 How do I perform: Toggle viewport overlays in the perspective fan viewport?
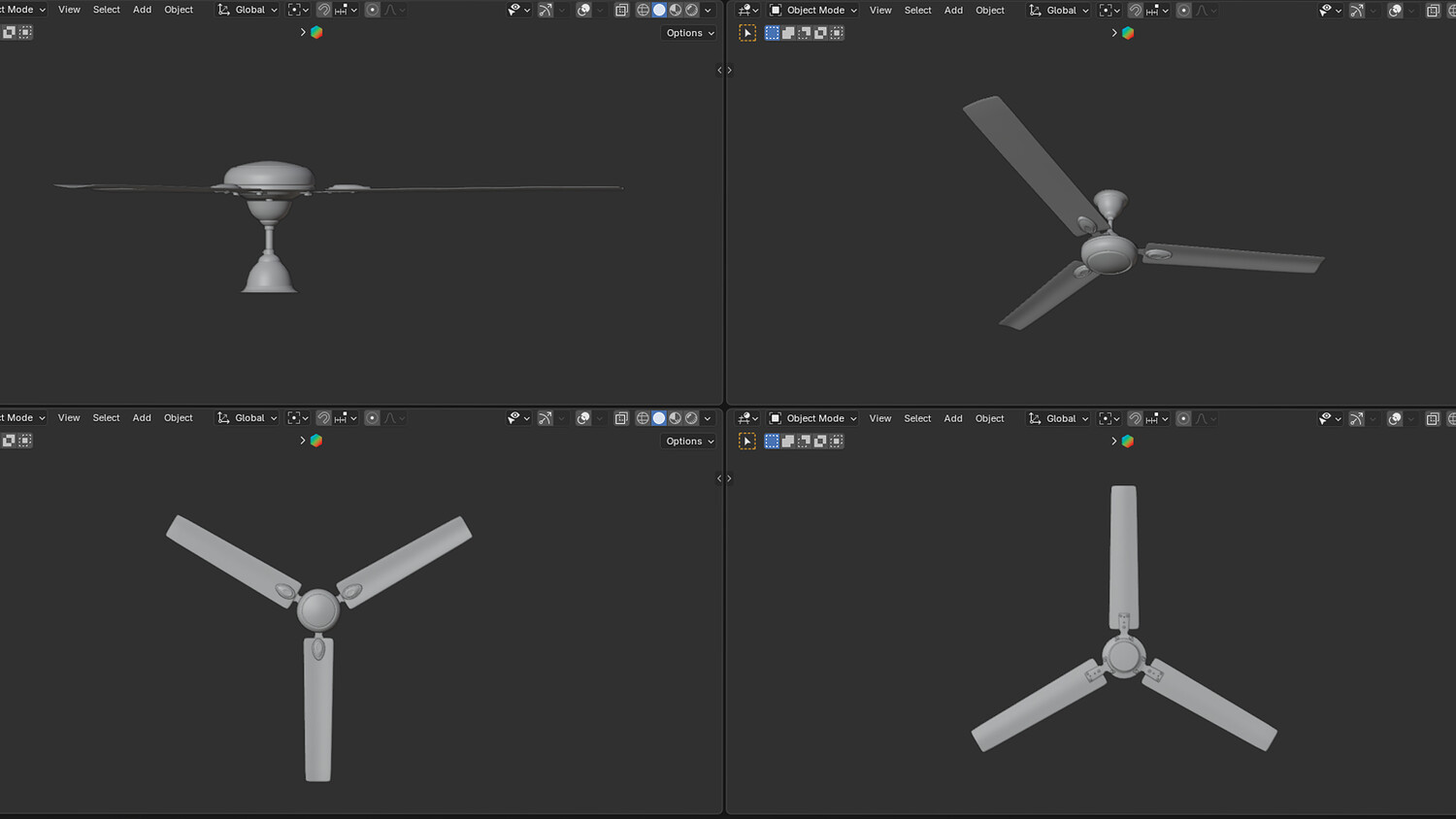pyautogui.click(x=1395, y=10)
